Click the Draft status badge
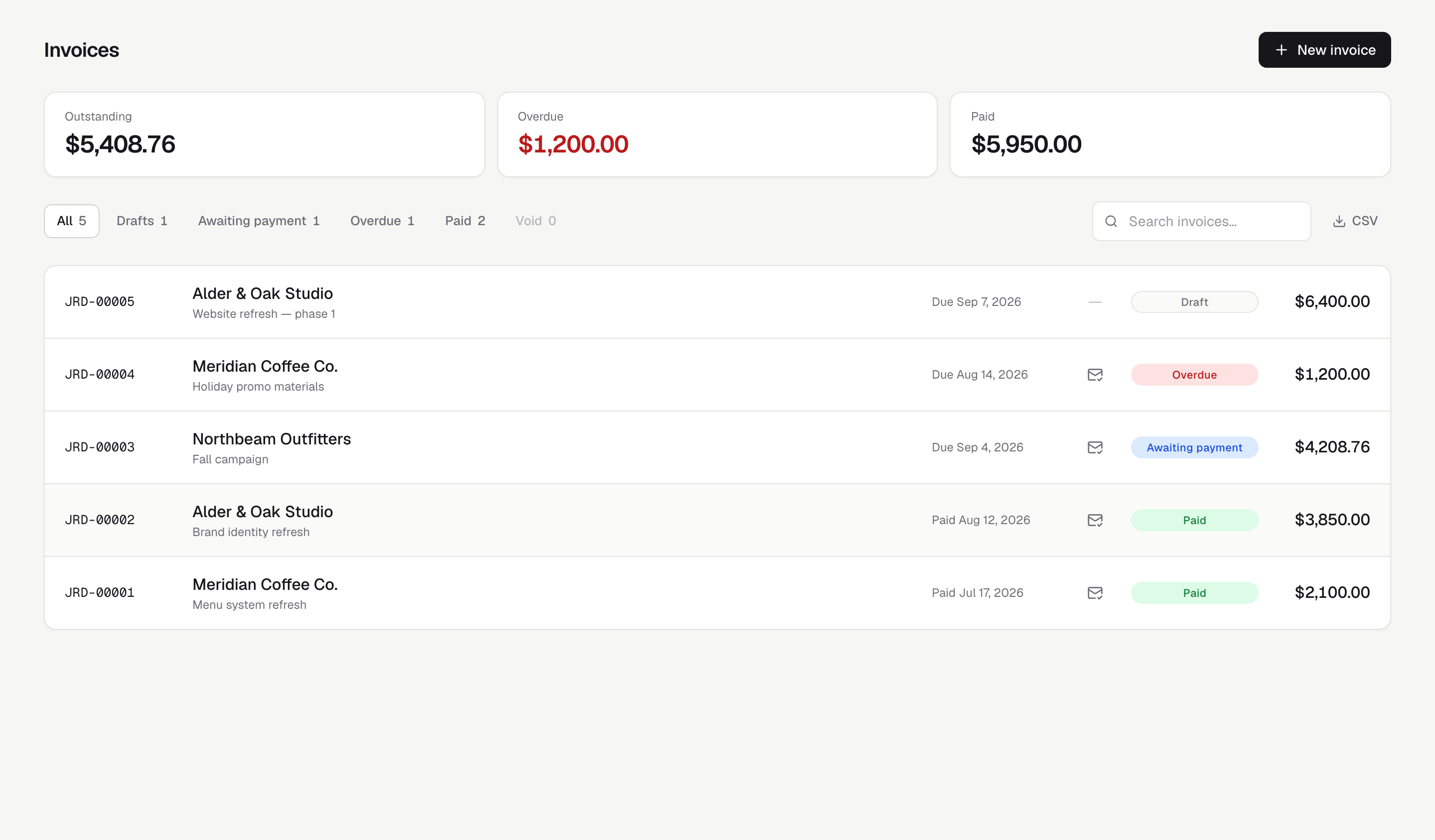 [1194, 302]
